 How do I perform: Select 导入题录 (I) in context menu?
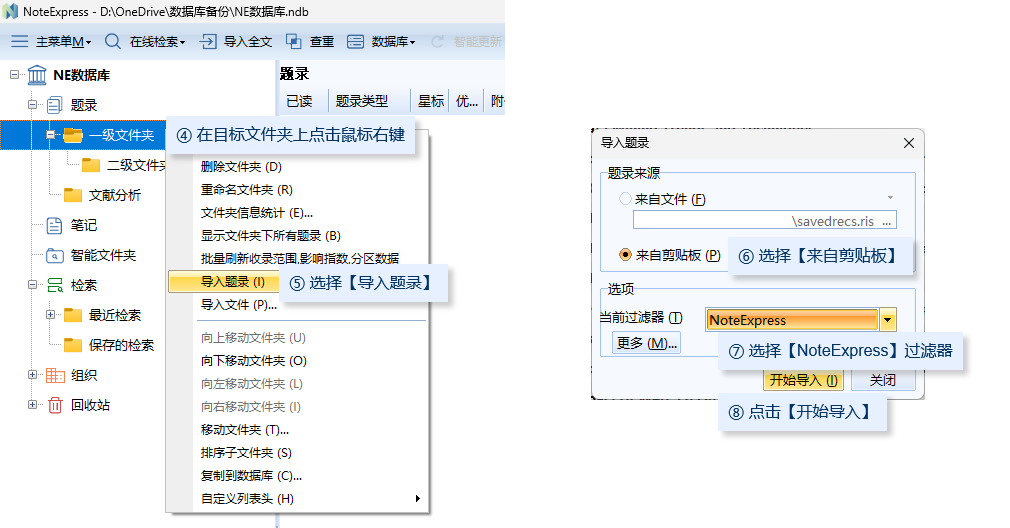pos(224,282)
